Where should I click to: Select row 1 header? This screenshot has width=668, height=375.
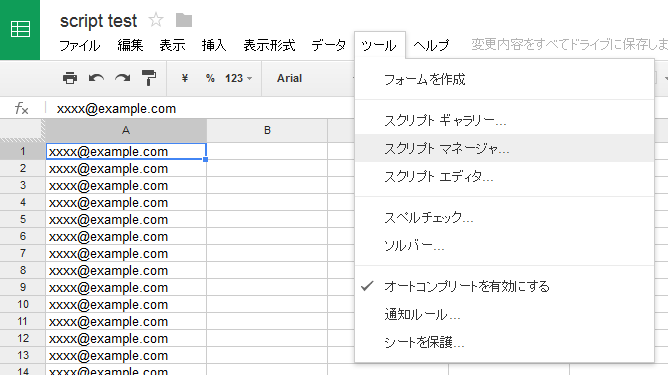click(x=23, y=151)
